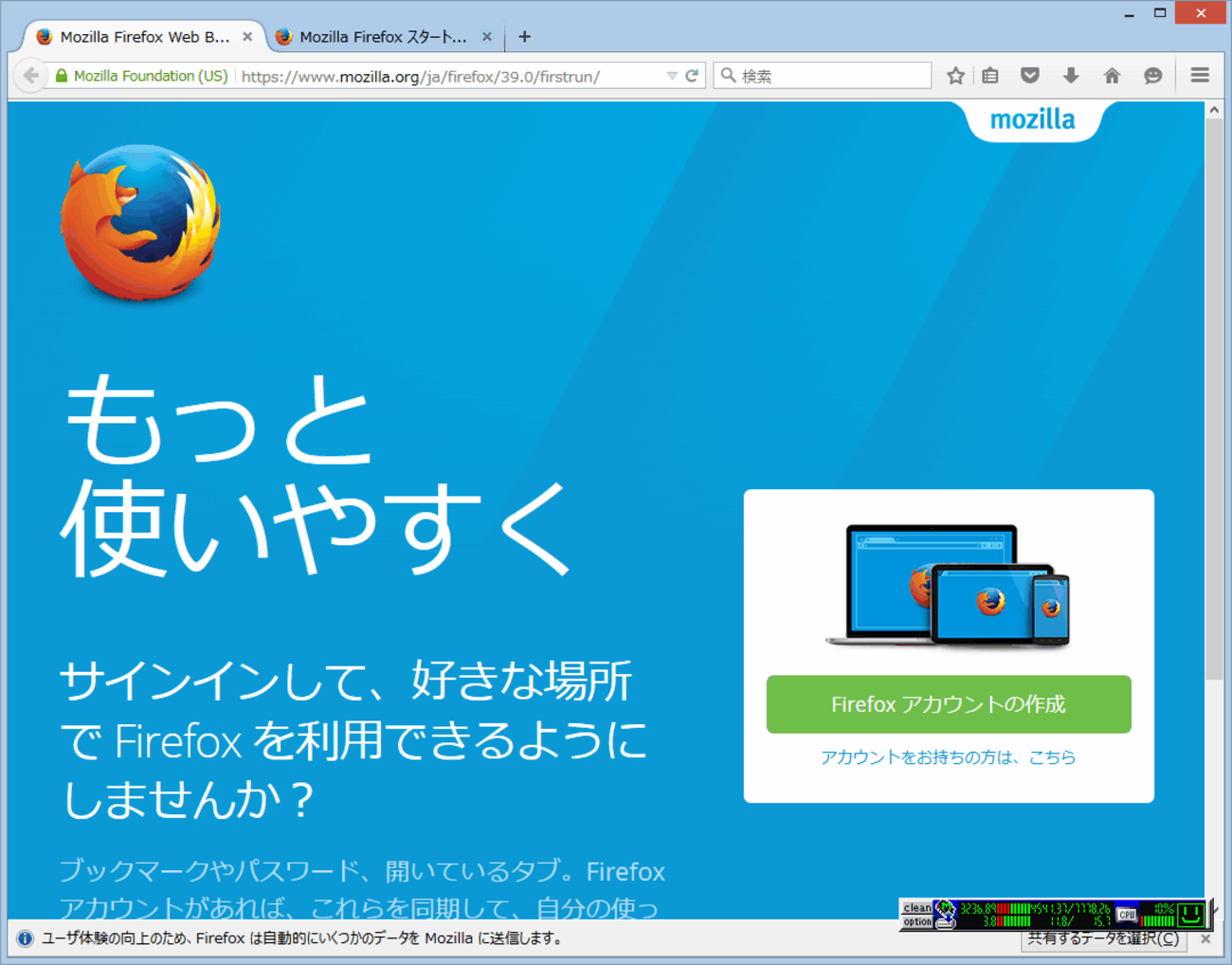This screenshot has width=1232, height=965.
Task: Dismiss the data sharing notification bar
Action: click(x=1205, y=938)
